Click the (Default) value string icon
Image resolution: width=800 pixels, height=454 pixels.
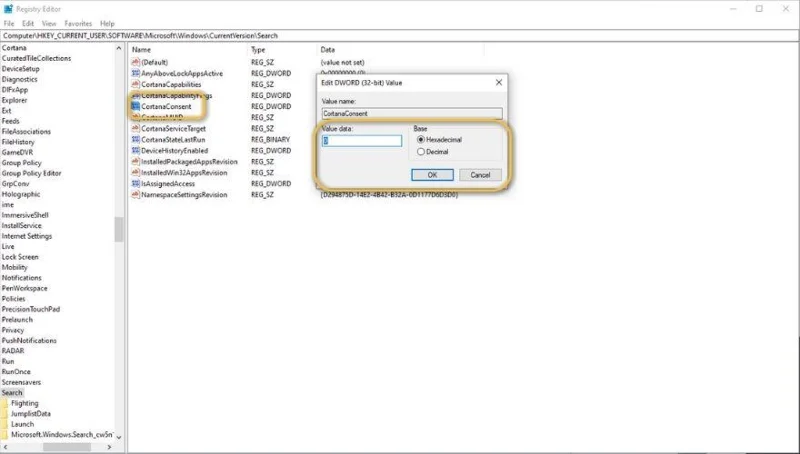tap(135, 62)
